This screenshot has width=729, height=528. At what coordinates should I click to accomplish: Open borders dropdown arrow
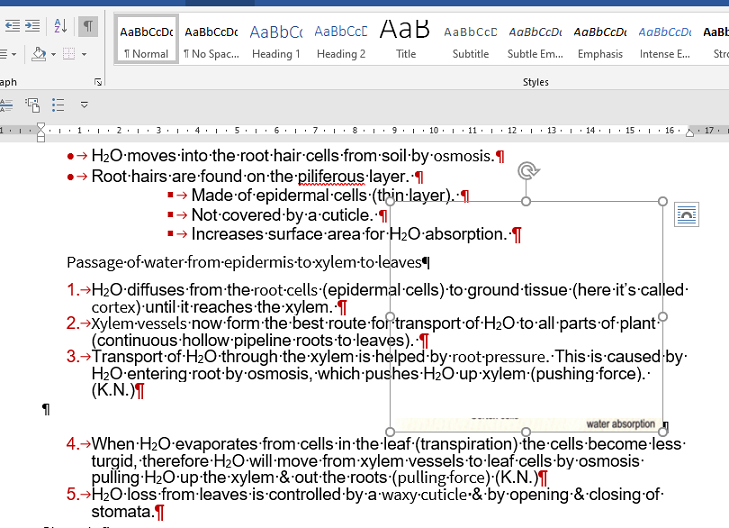click(x=84, y=54)
